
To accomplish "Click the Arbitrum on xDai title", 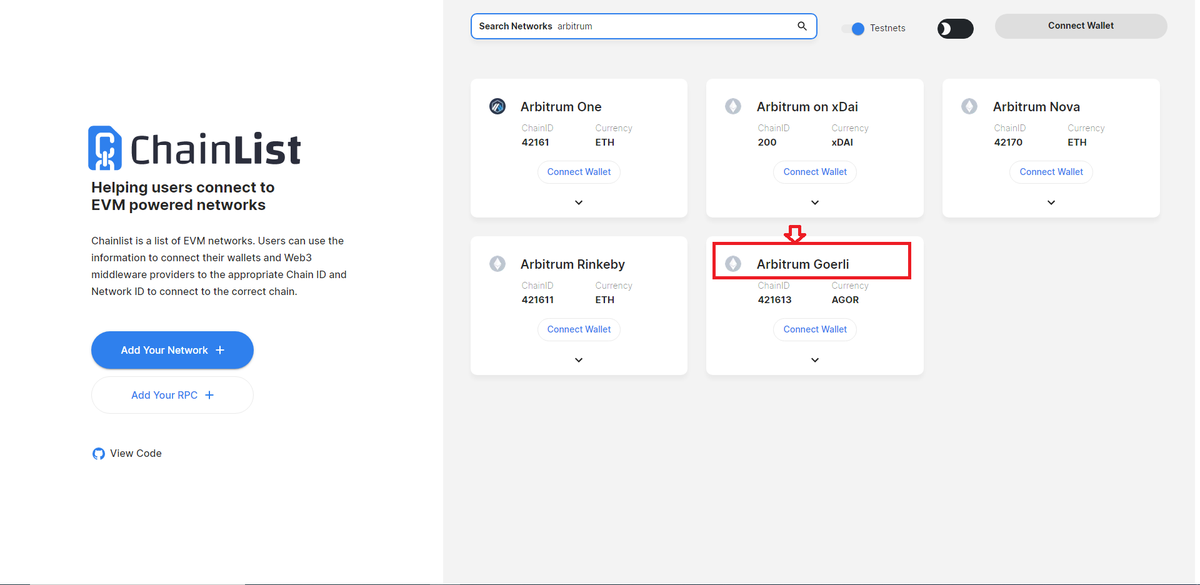I will (x=807, y=107).
